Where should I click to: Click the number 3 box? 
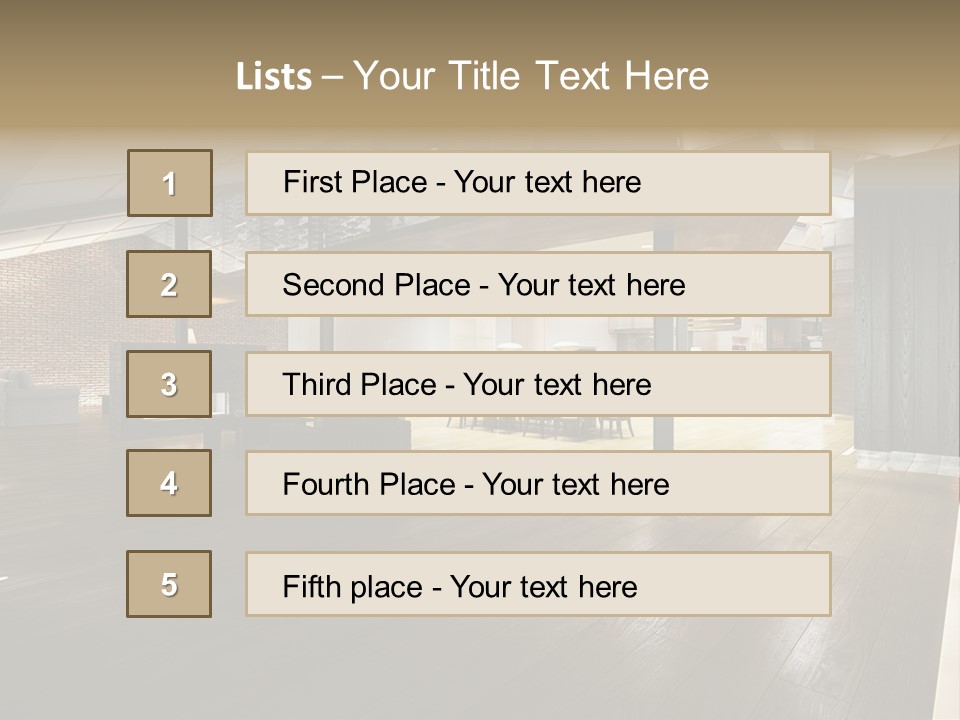169,384
